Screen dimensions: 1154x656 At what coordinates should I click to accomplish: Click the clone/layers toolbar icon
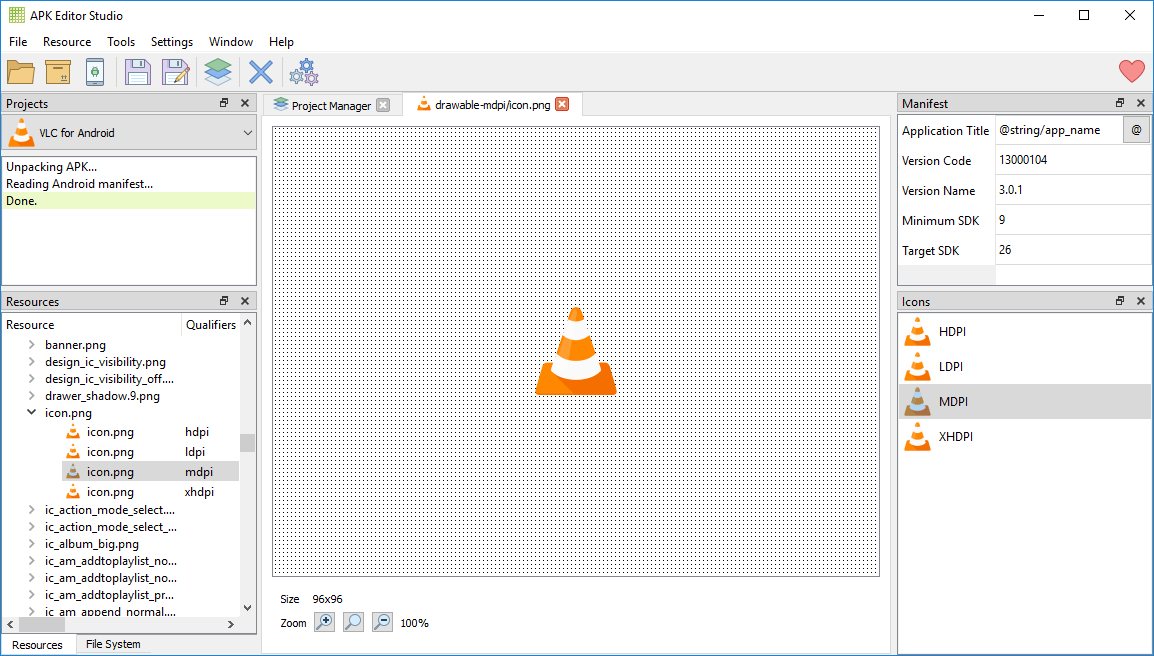click(217, 71)
